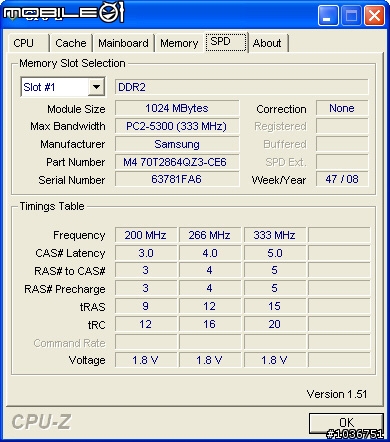Click the 200 MHz frequency cell

(146, 235)
